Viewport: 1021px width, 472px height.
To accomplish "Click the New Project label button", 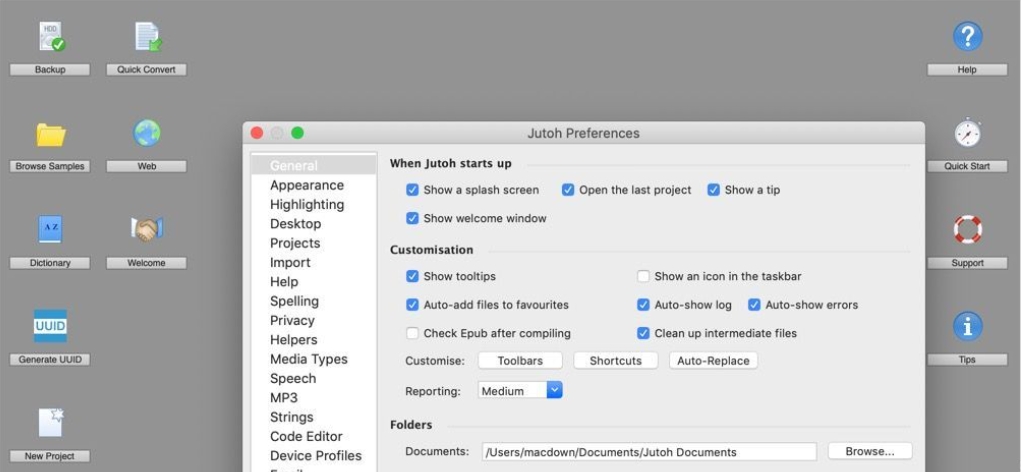I will click(49, 456).
